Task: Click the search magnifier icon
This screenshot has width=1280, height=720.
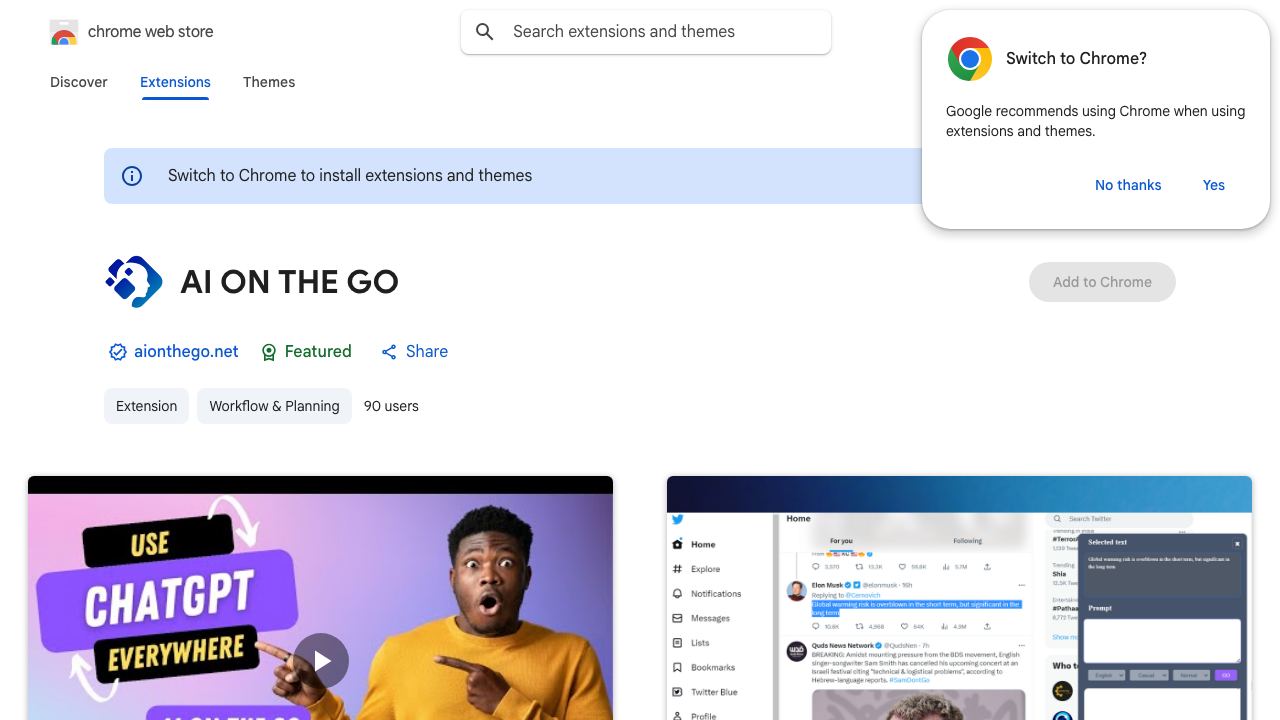Action: point(485,32)
